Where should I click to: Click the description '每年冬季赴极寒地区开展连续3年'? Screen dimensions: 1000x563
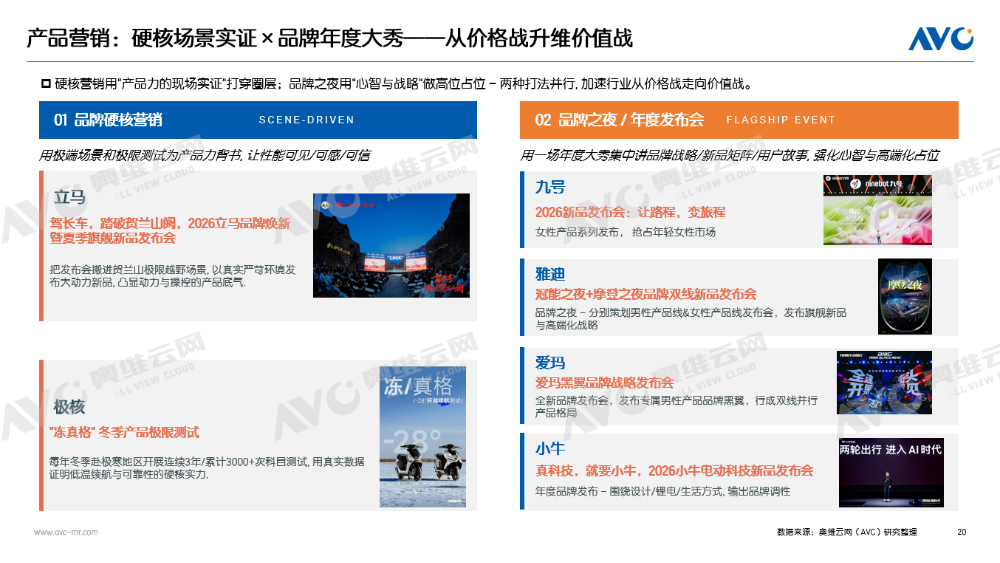pos(207,468)
